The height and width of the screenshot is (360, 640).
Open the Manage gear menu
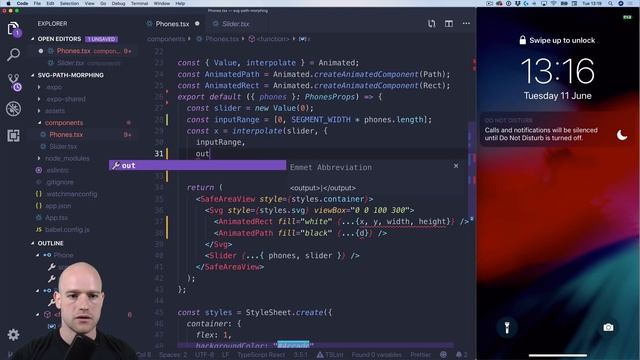coord(13,335)
